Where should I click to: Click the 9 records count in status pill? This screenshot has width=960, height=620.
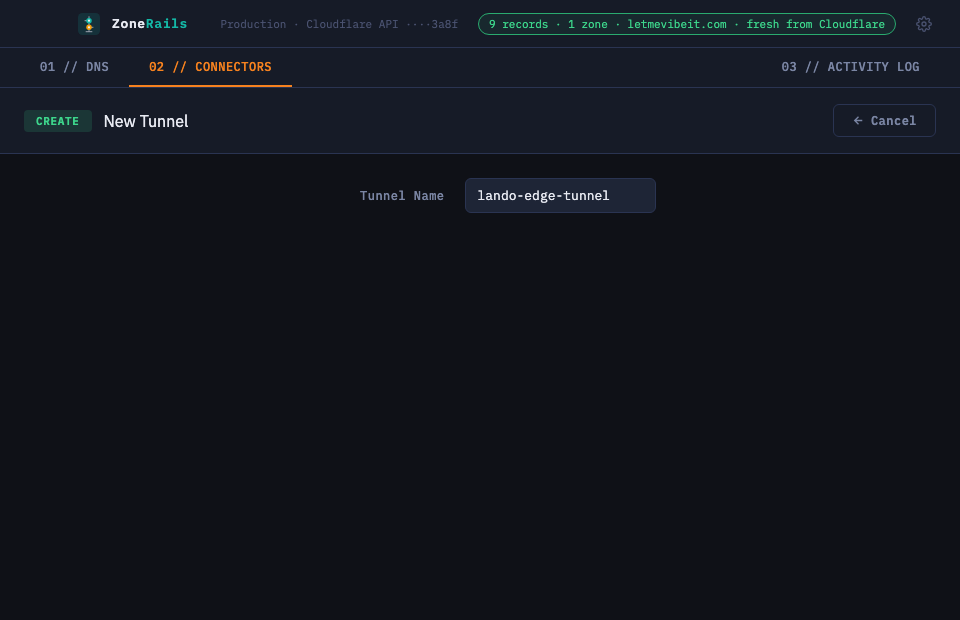click(518, 24)
